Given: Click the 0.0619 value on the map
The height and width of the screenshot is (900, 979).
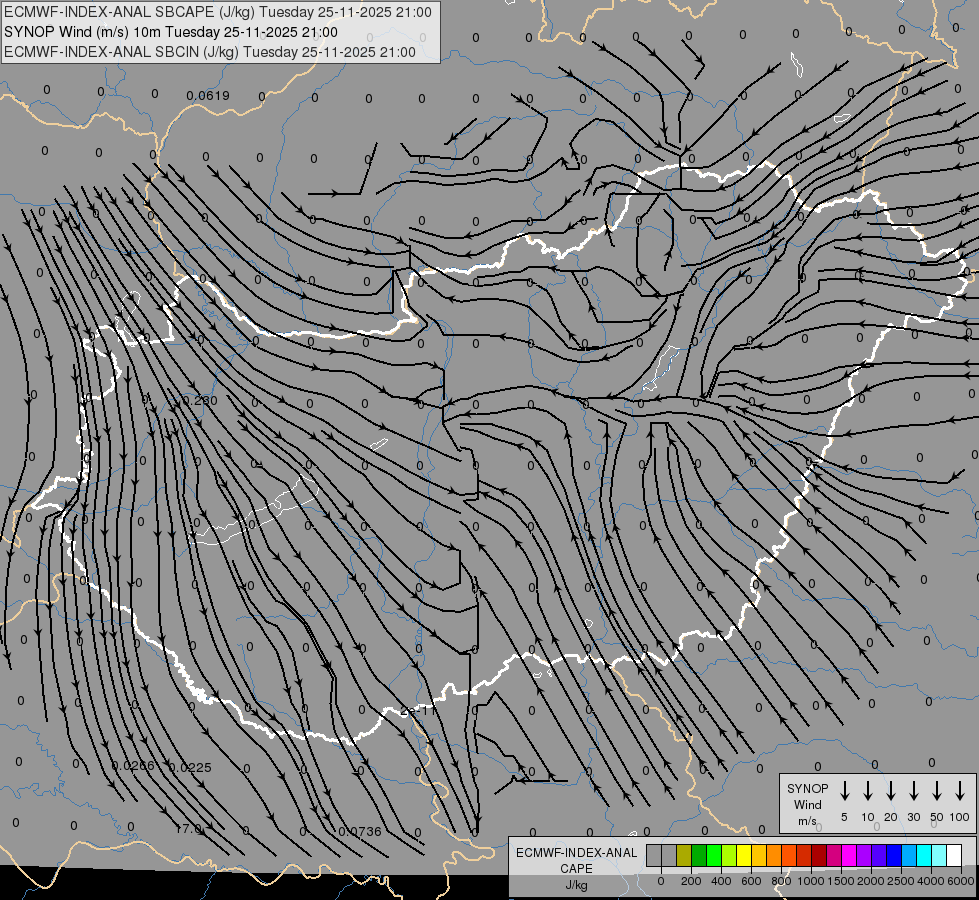Looking at the screenshot, I should pyautogui.click(x=208, y=96).
